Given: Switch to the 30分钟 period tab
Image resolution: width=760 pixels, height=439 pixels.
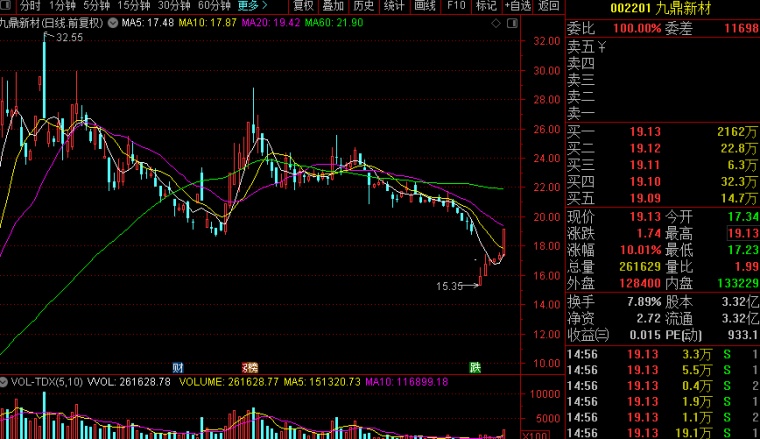Looking at the screenshot, I should click(x=174, y=6).
